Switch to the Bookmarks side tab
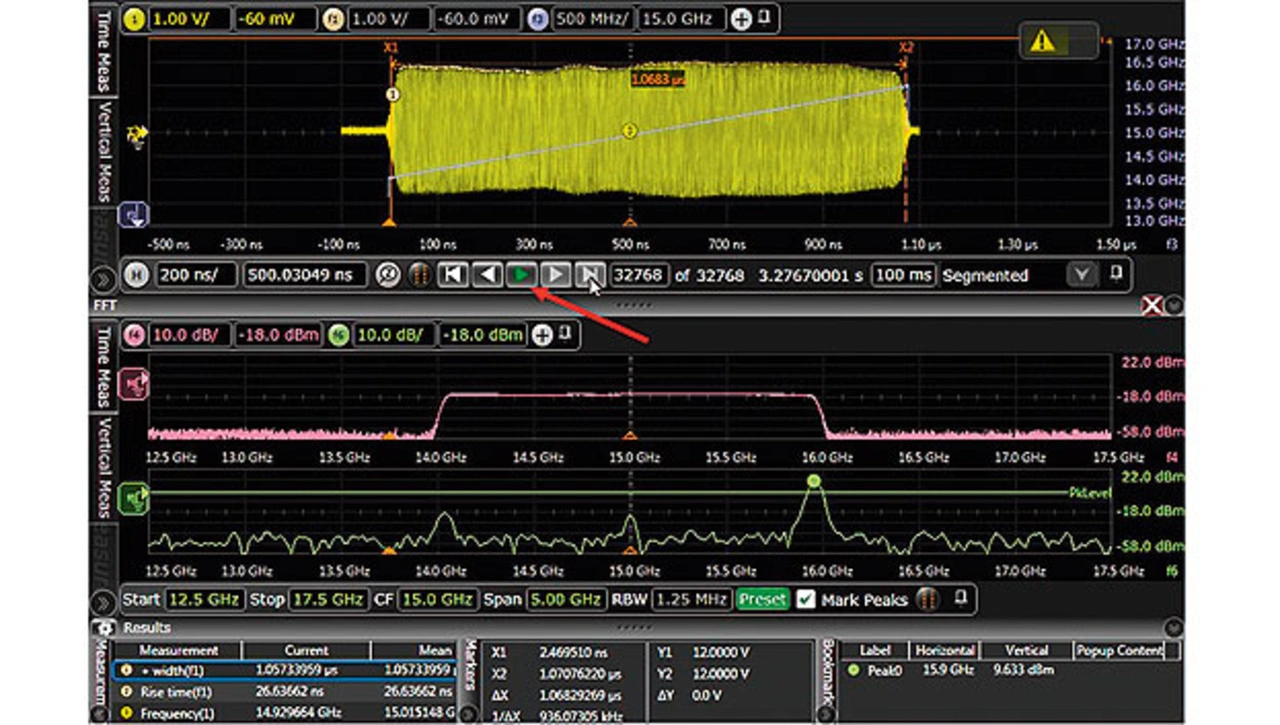The image size is (1280, 725). click(x=826, y=674)
